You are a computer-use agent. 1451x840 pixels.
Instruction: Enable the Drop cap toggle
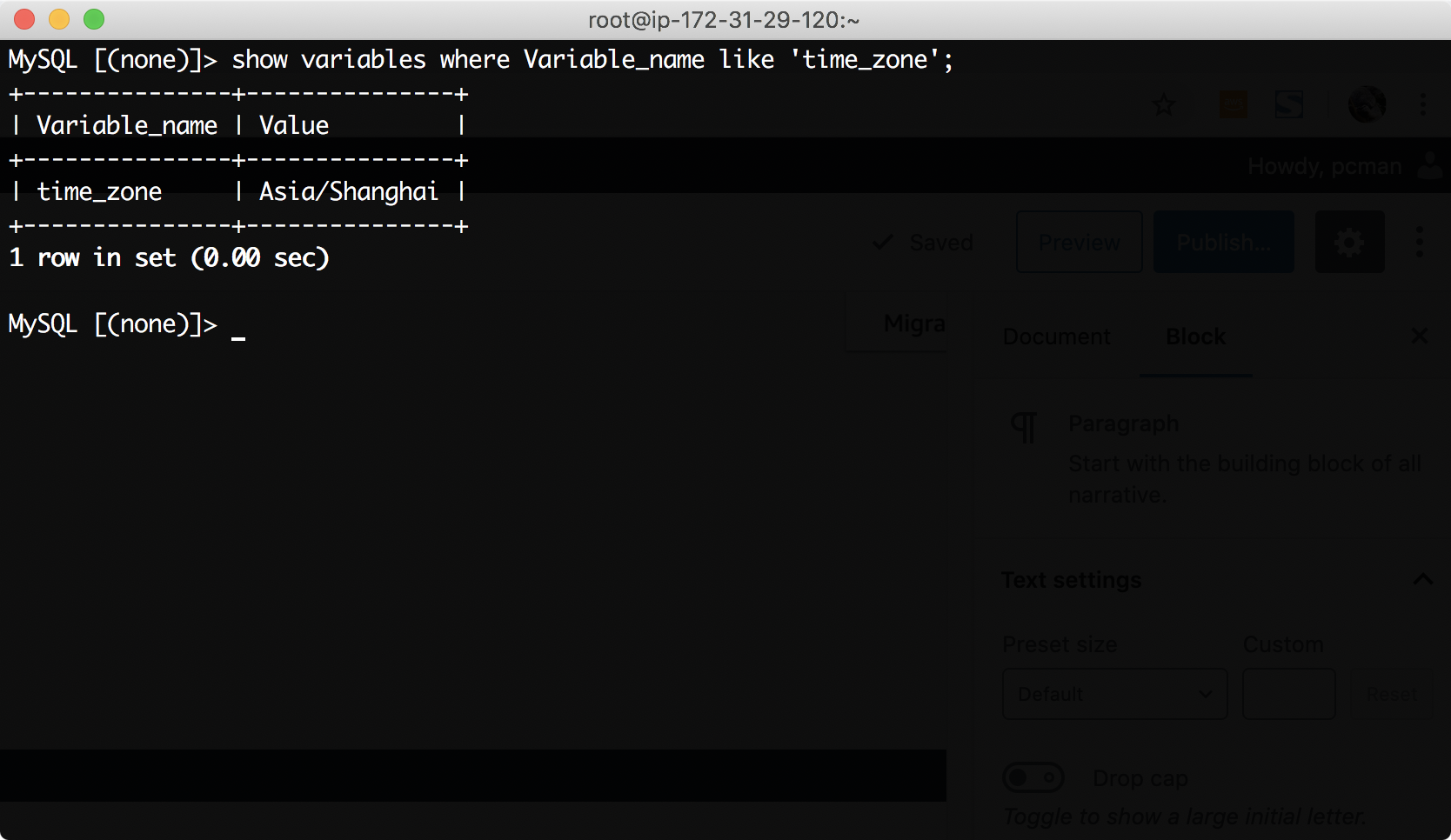pyautogui.click(x=1033, y=777)
